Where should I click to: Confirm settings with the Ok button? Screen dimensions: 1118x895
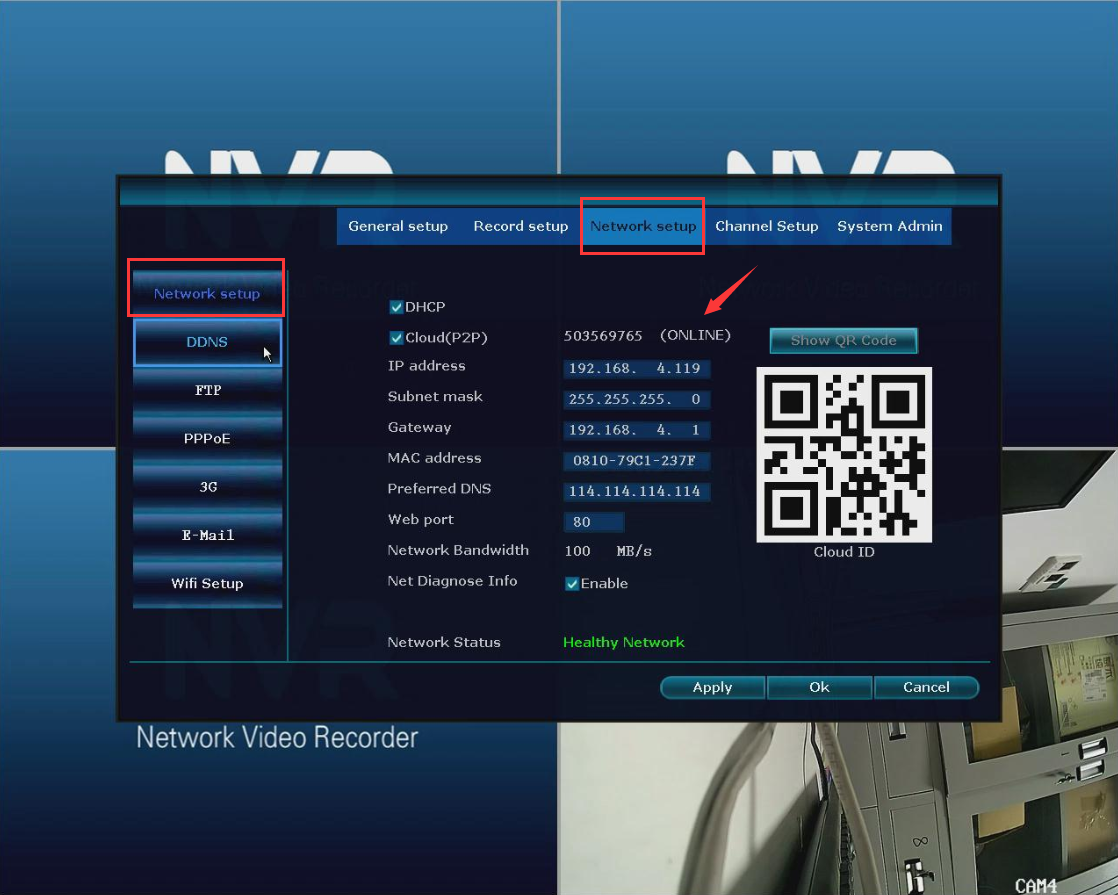[x=819, y=687]
